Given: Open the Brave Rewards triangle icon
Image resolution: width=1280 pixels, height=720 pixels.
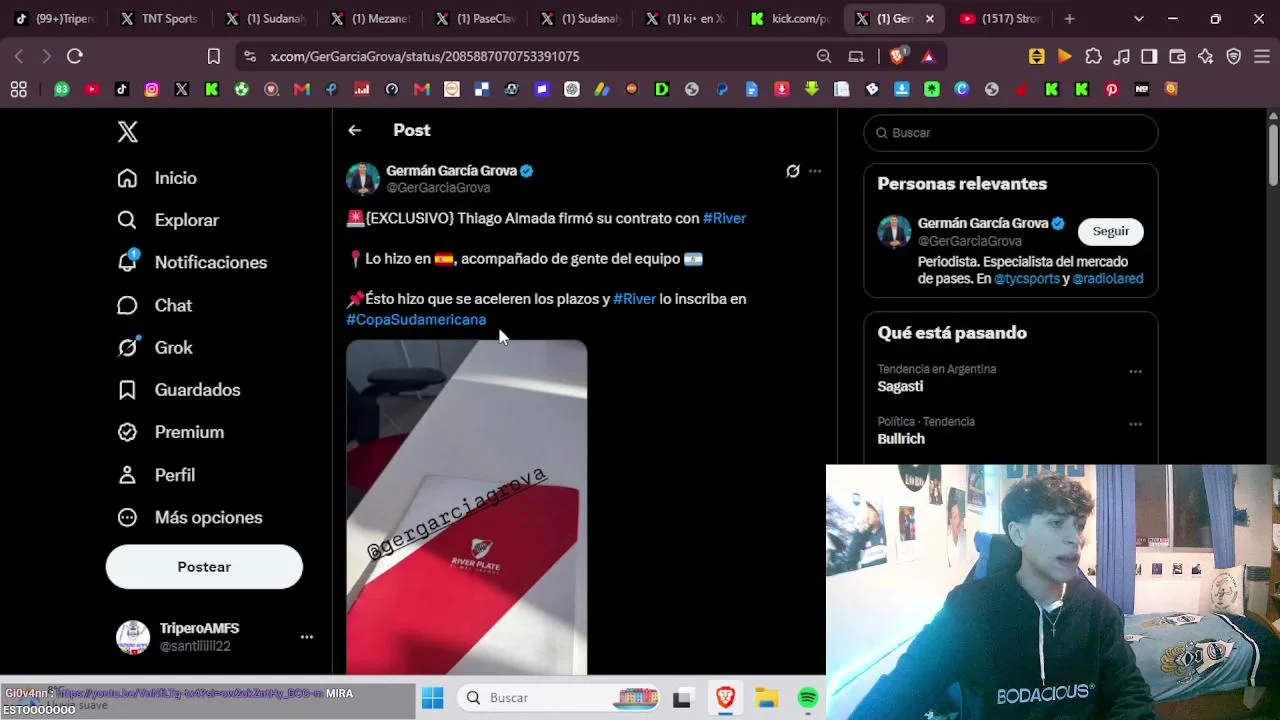Looking at the screenshot, I should (x=928, y=57).
